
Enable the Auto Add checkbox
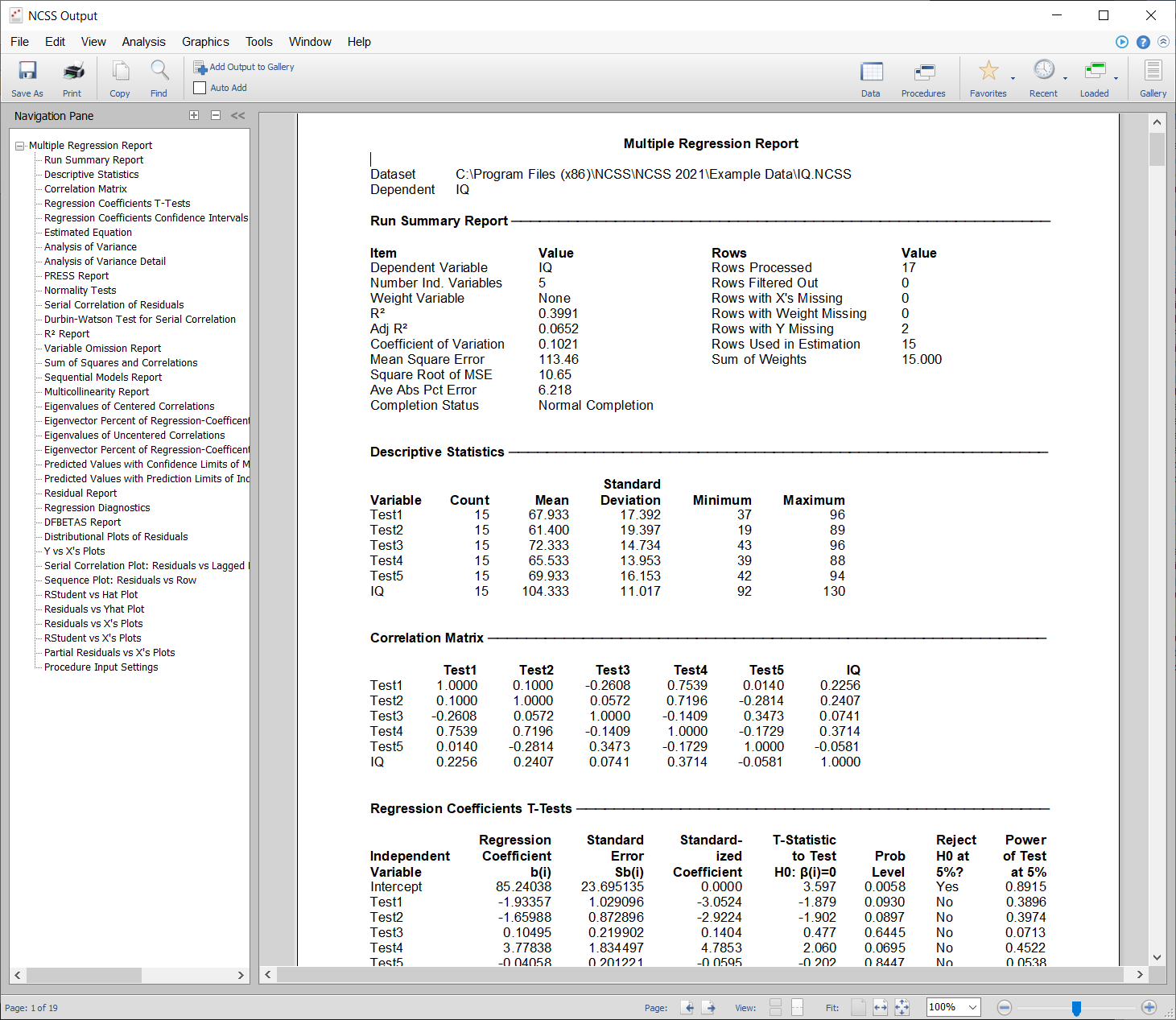(200, 88)
